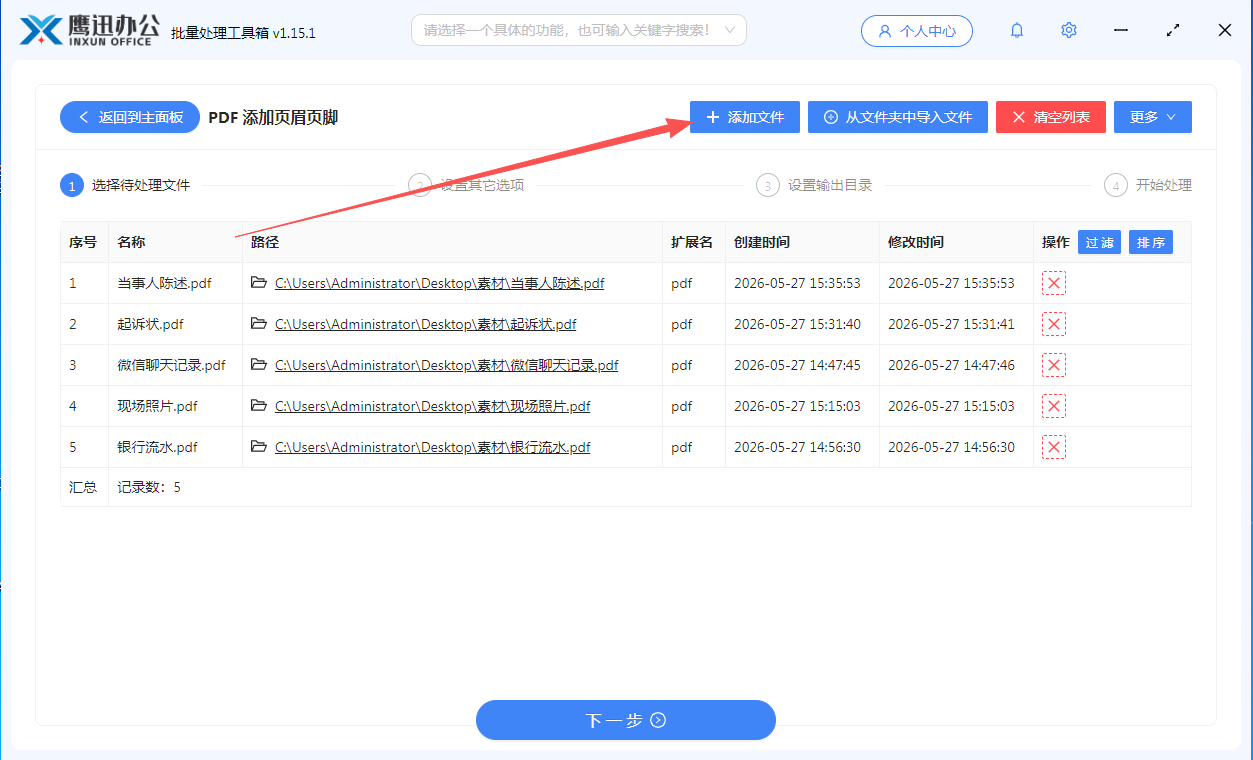Select file name 现场照片.pdf

tap(157, 406)
